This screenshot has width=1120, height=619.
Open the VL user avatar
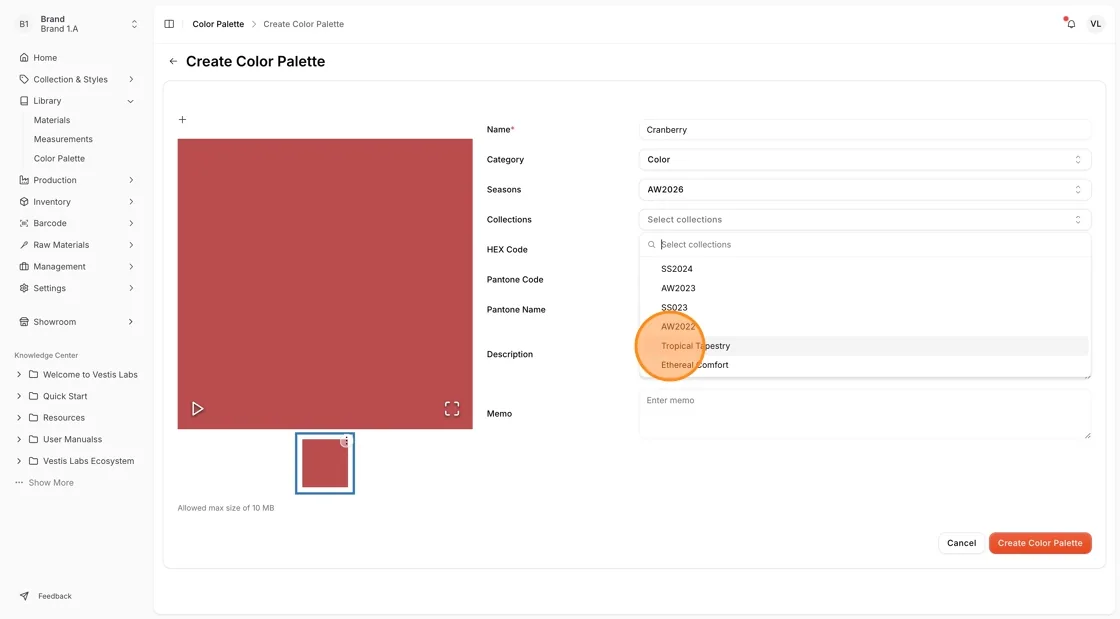1095,24
